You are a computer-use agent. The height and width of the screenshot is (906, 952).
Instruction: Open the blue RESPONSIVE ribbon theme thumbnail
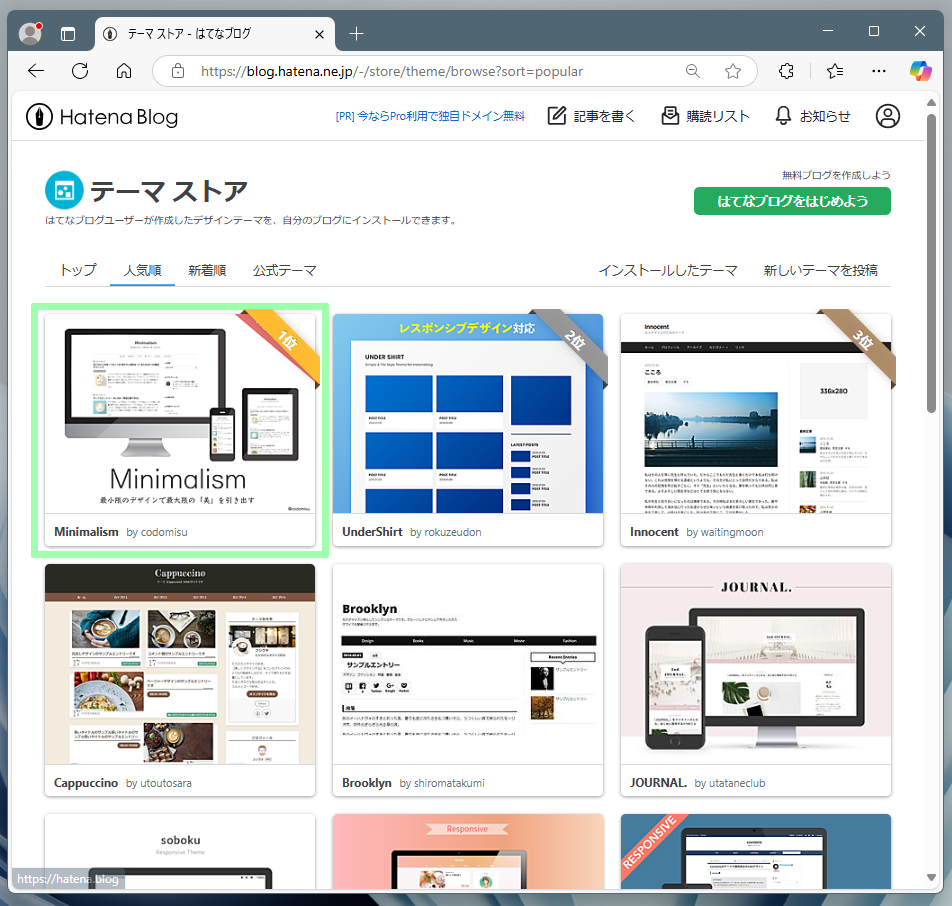(756, 851)
